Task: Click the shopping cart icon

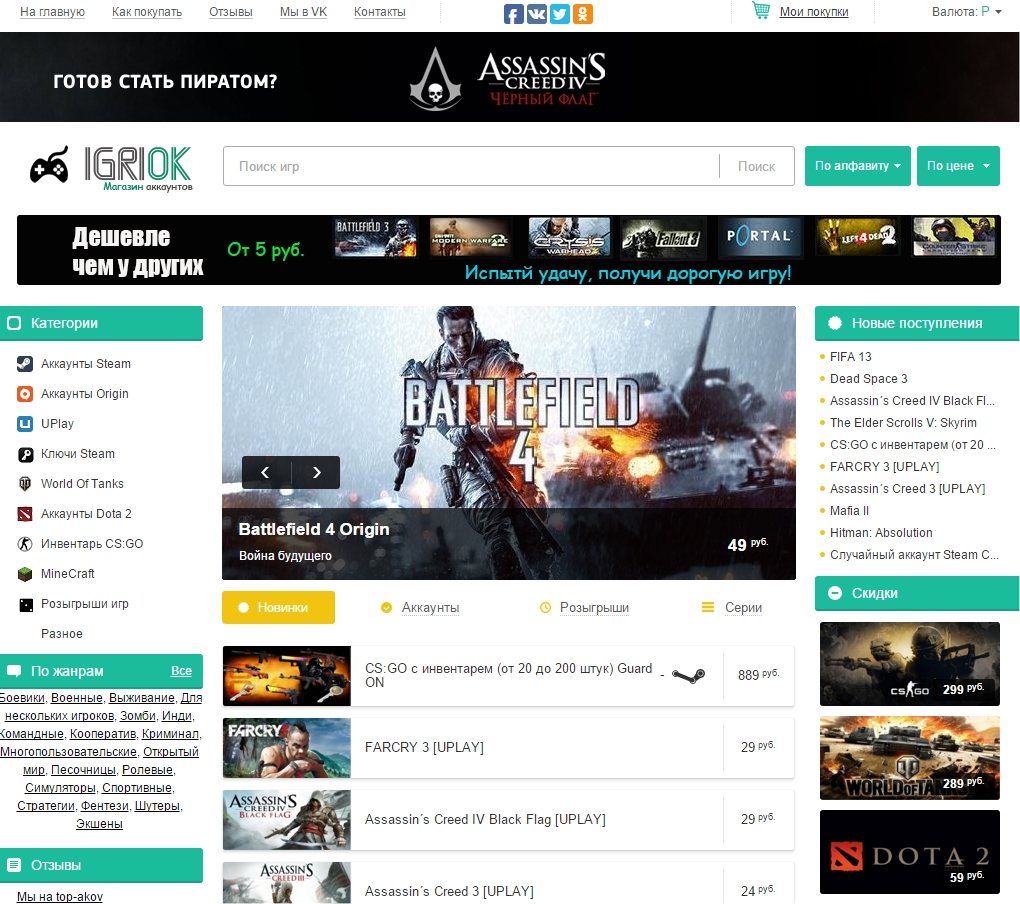Action: point(760,10)
